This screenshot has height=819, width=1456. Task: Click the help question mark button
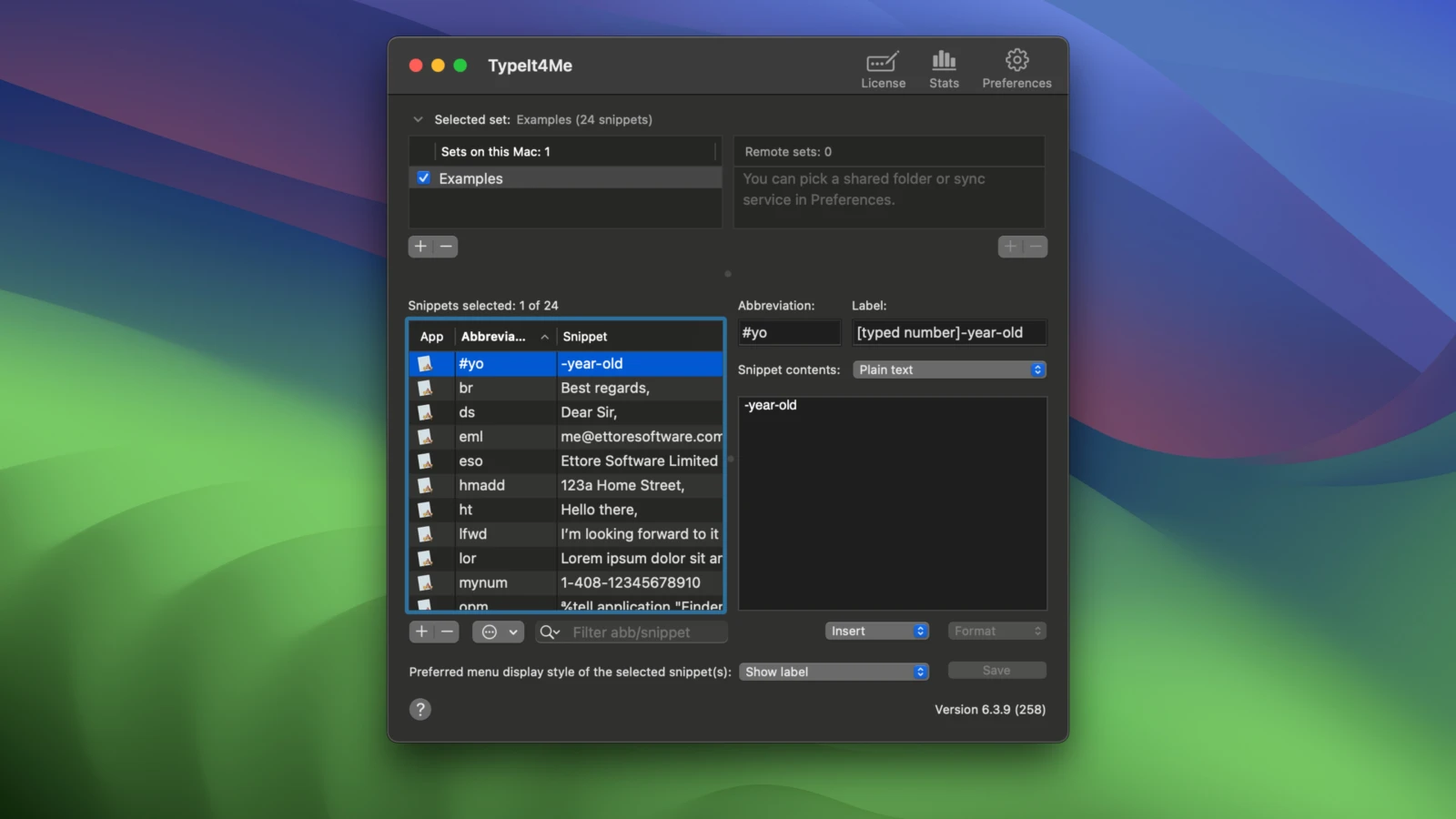click(x=420, y=710)
